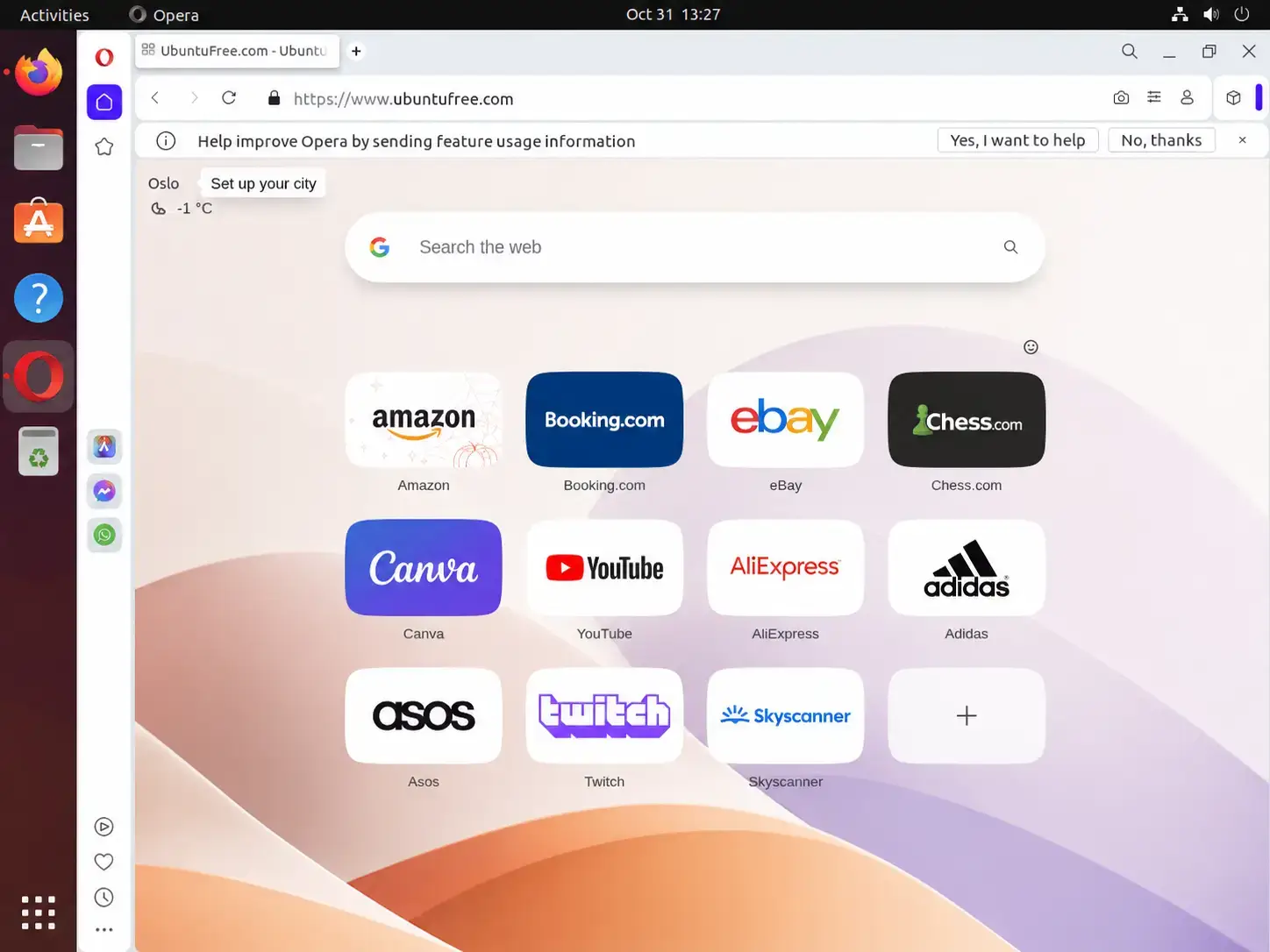Image resolution: width=1270 pixels, height=952 pixels.
Task: Search open tabs with magnifier icon
Action: click(x=1130, y=52)
